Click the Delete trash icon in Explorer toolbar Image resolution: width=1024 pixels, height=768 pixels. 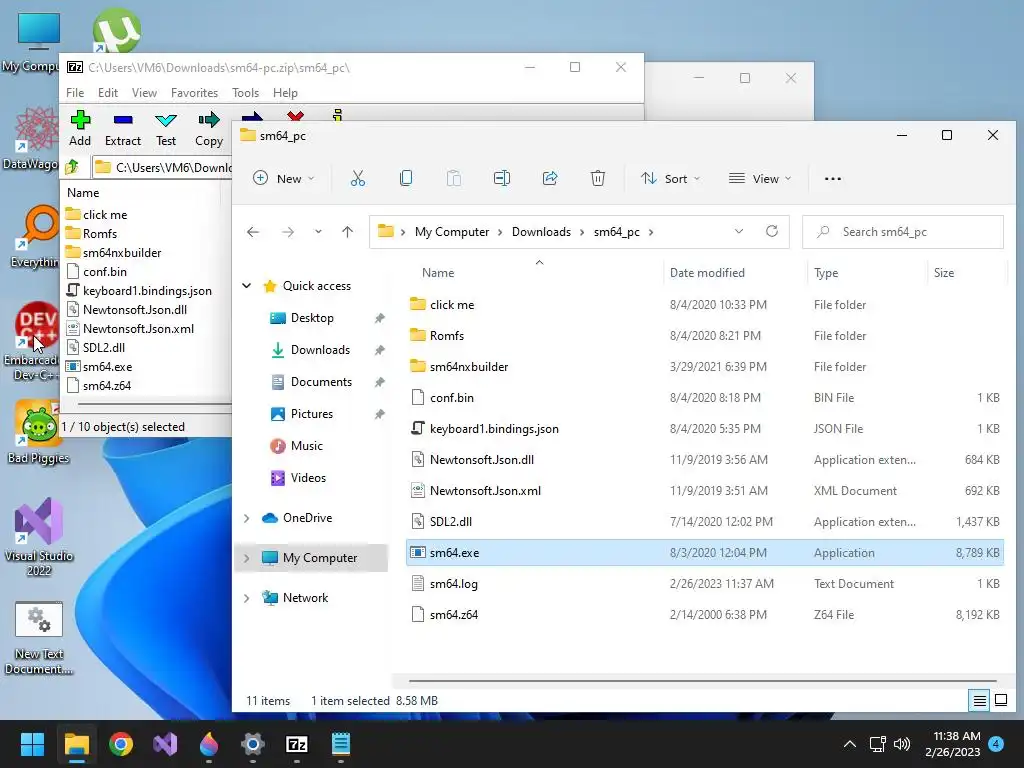[x=598, y=178]
